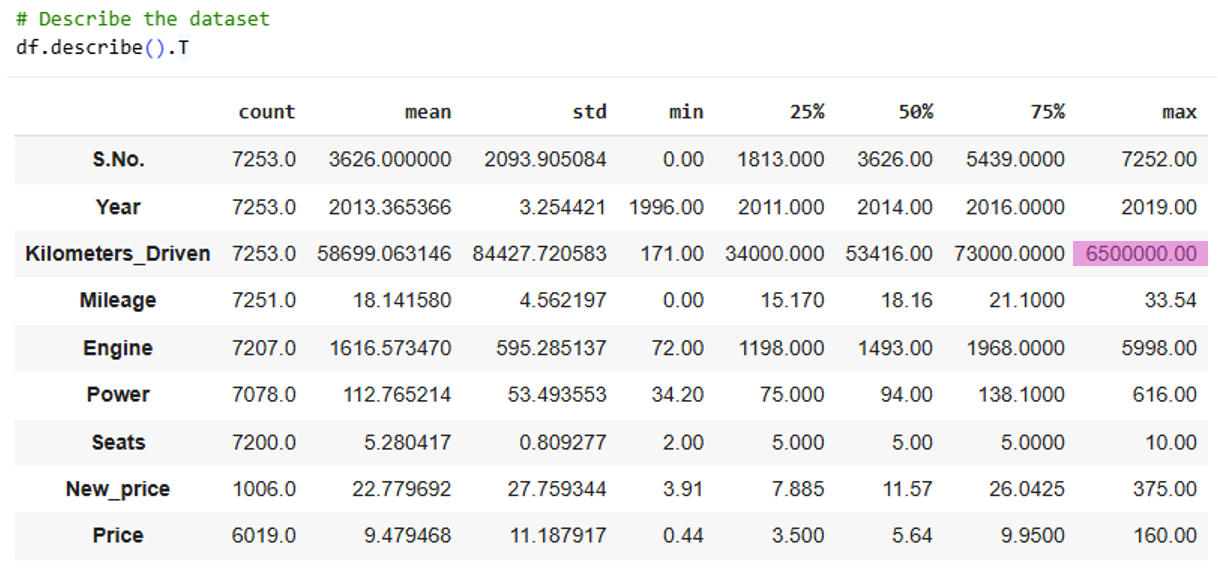Click the 'min' column header
The height and width of the screenshot is (568, 1218).
(x=686, y=112)
